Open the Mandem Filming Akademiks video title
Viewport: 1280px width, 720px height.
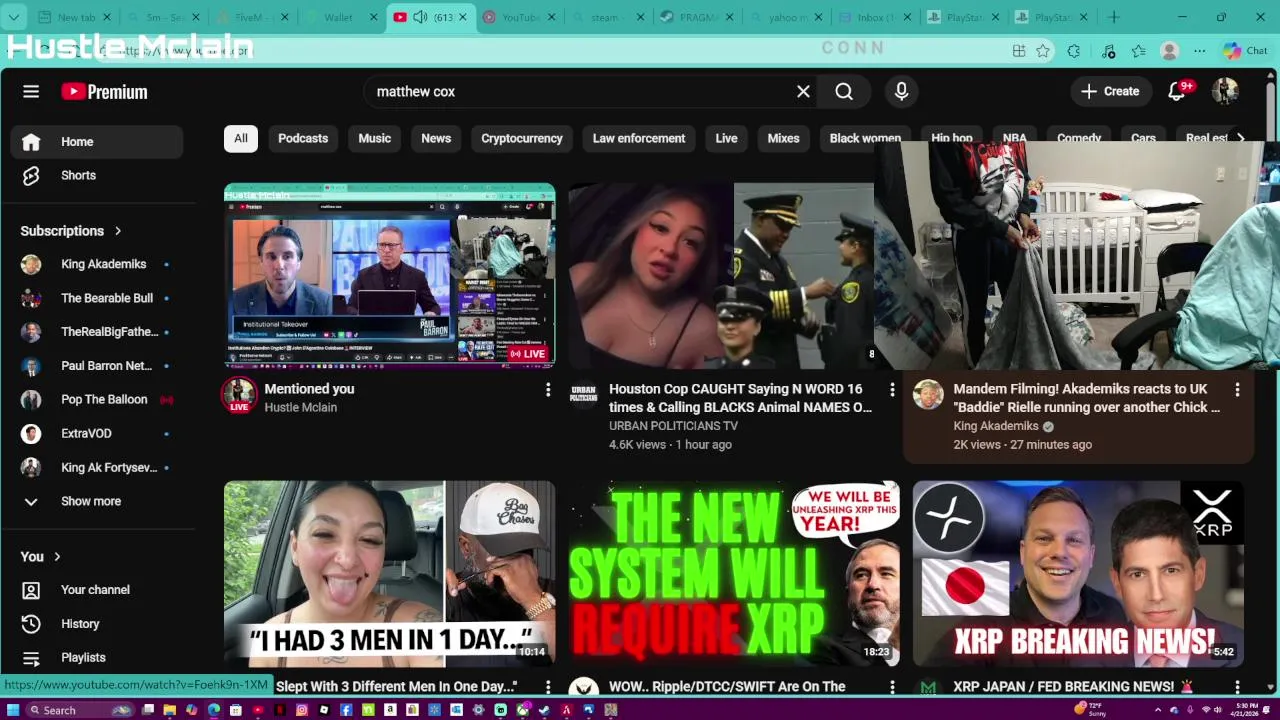1086,398
